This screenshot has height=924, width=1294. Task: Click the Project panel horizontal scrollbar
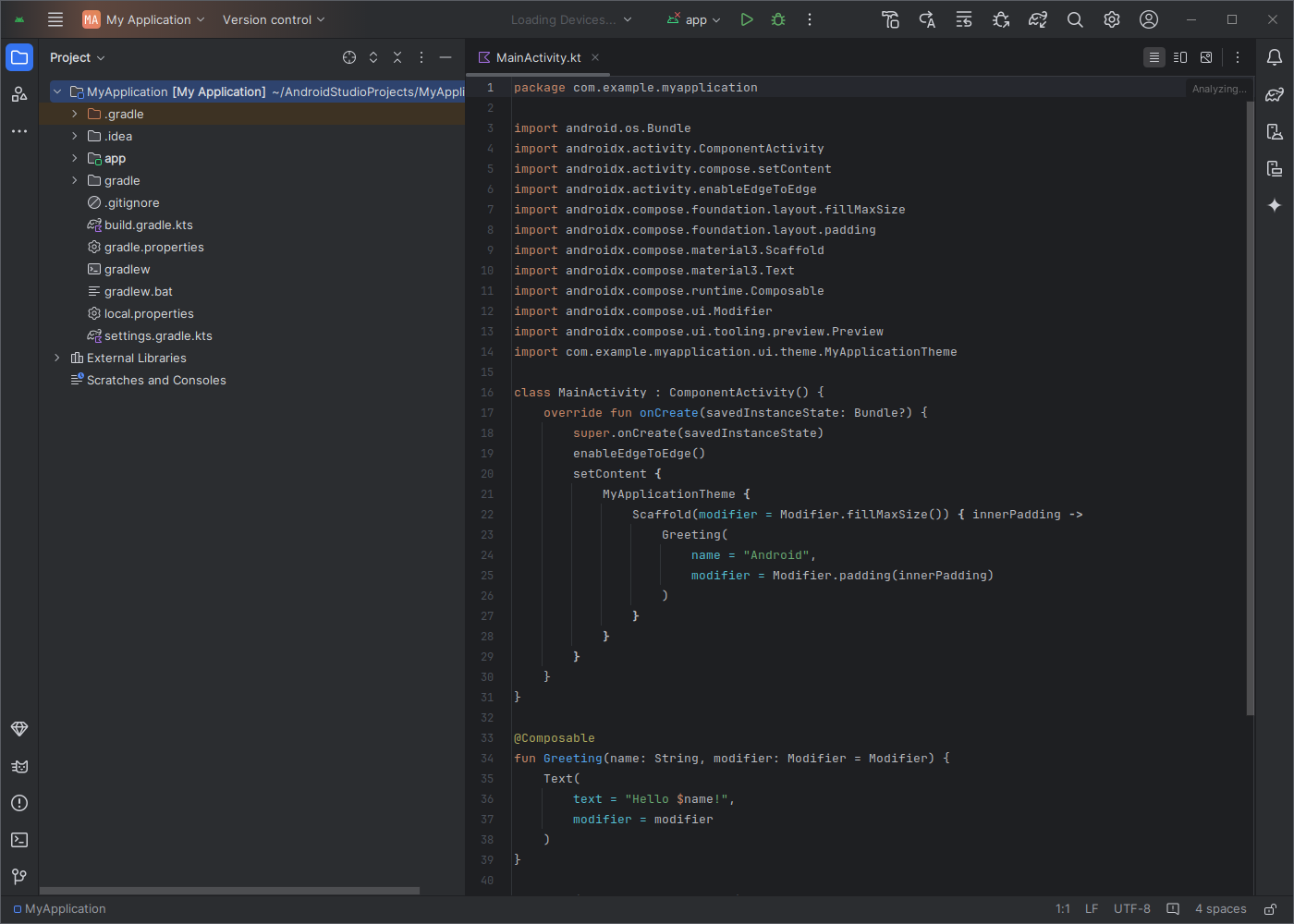coord(229,891)
